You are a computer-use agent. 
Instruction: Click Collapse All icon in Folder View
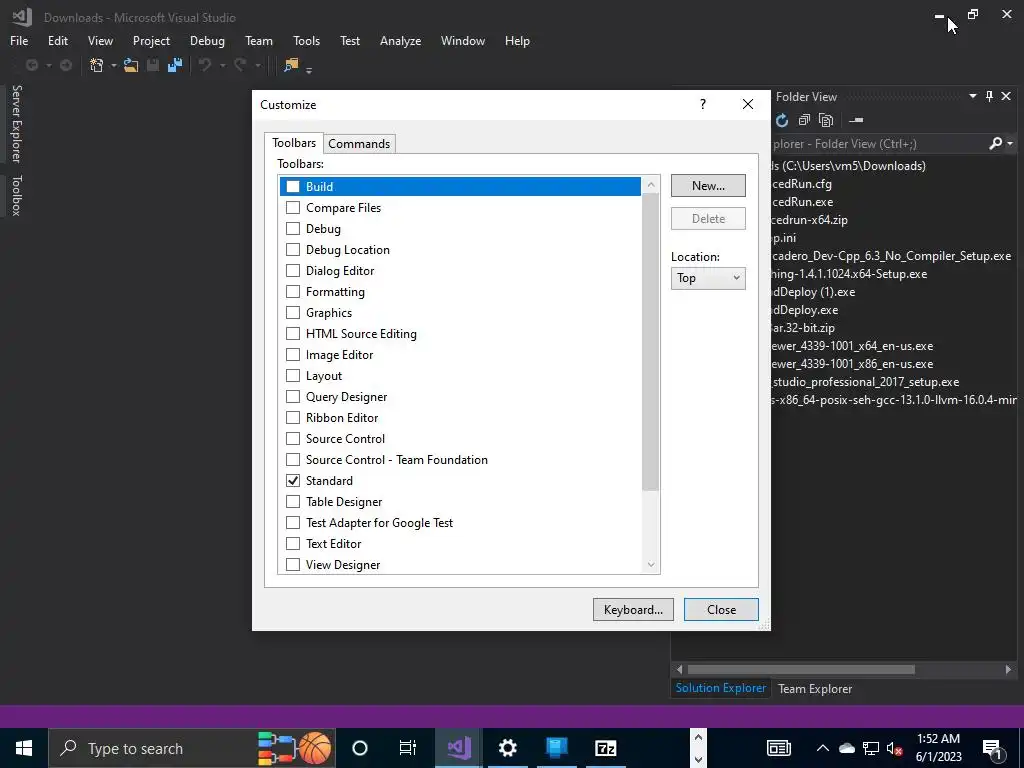pos(804,120)
